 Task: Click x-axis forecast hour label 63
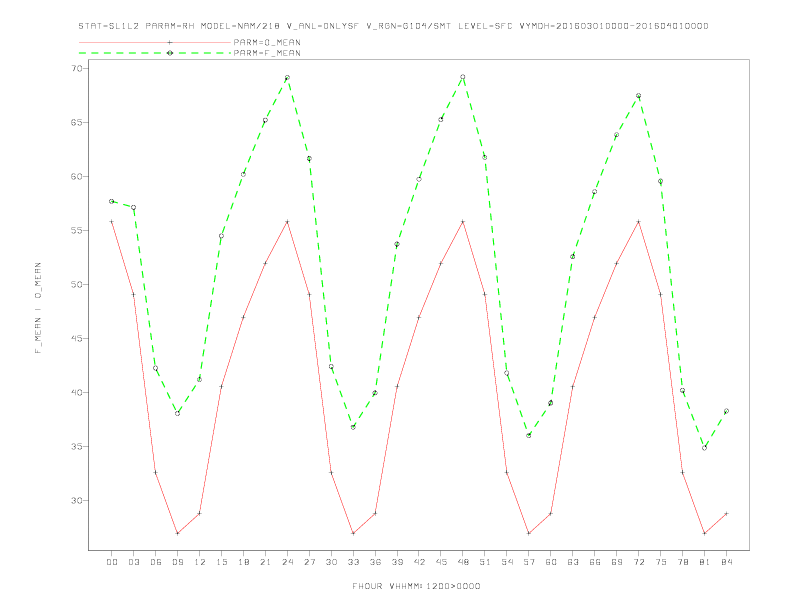click(573, 562)
